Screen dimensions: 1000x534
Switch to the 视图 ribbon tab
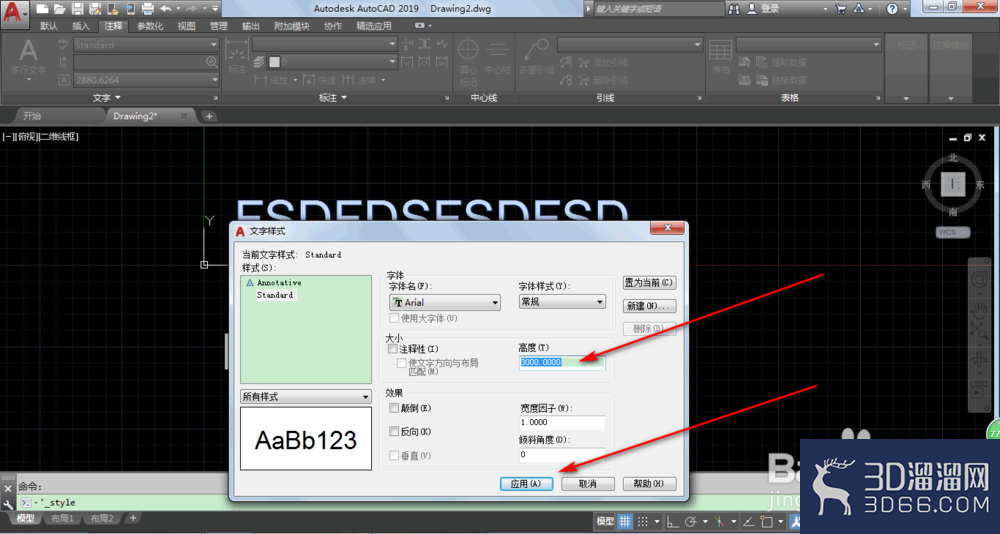coord(186,26)
